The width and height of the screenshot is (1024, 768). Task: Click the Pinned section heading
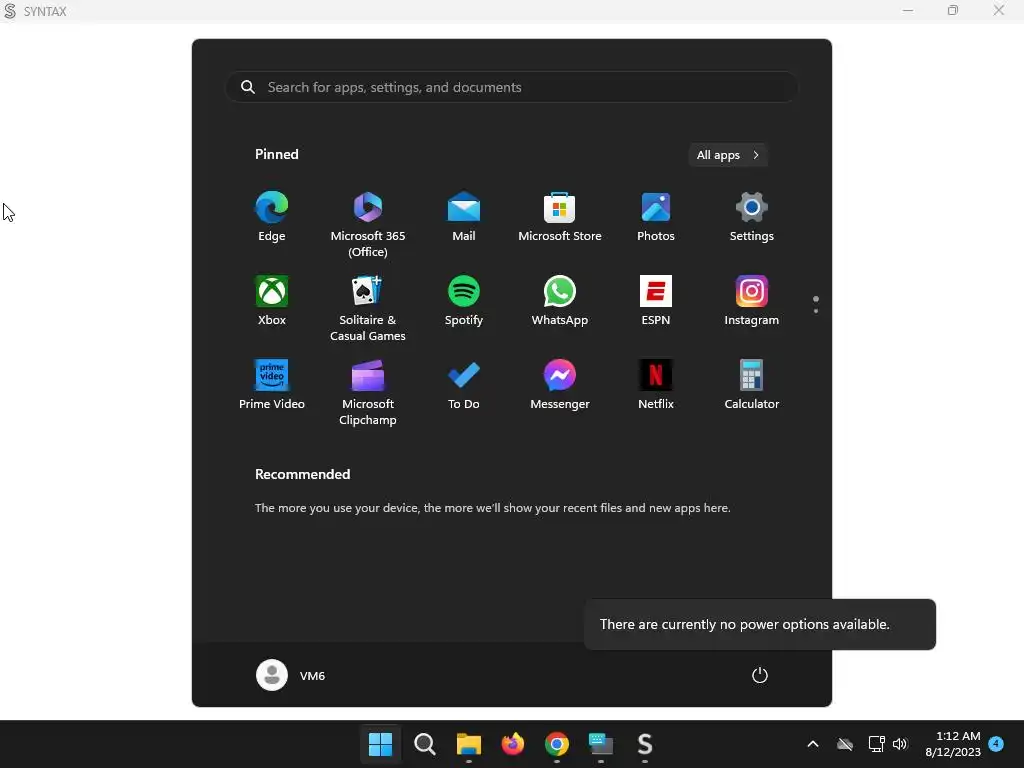(x=276, y=154)
